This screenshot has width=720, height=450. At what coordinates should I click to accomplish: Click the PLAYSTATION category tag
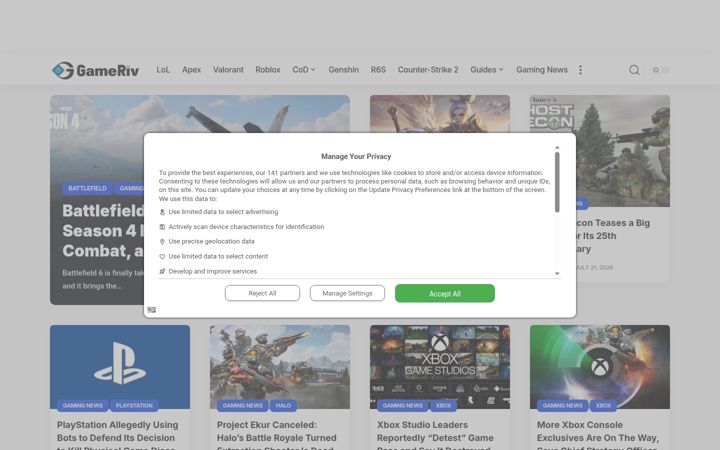coord(134,405)
